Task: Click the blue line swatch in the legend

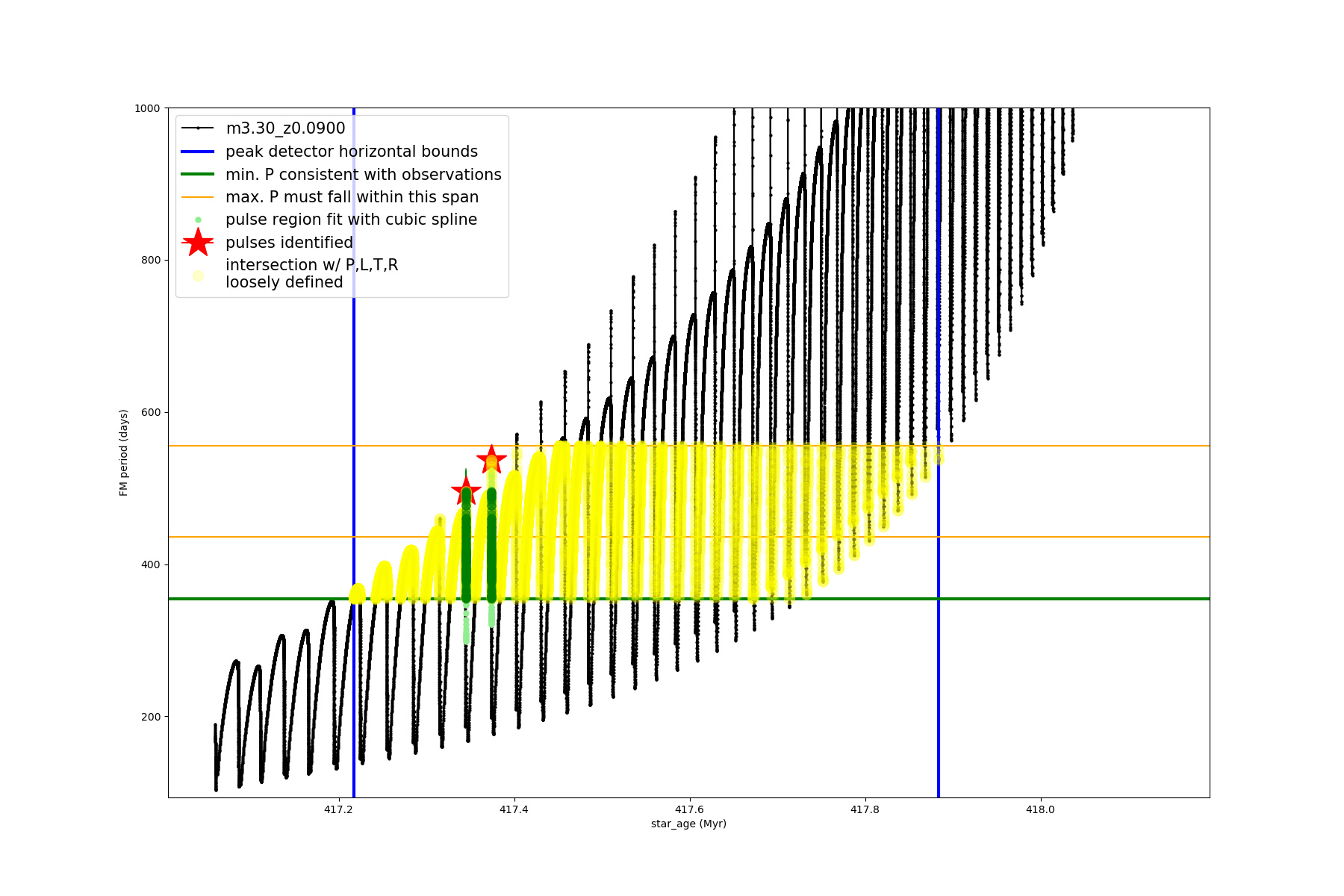Action: coord(198,152)
